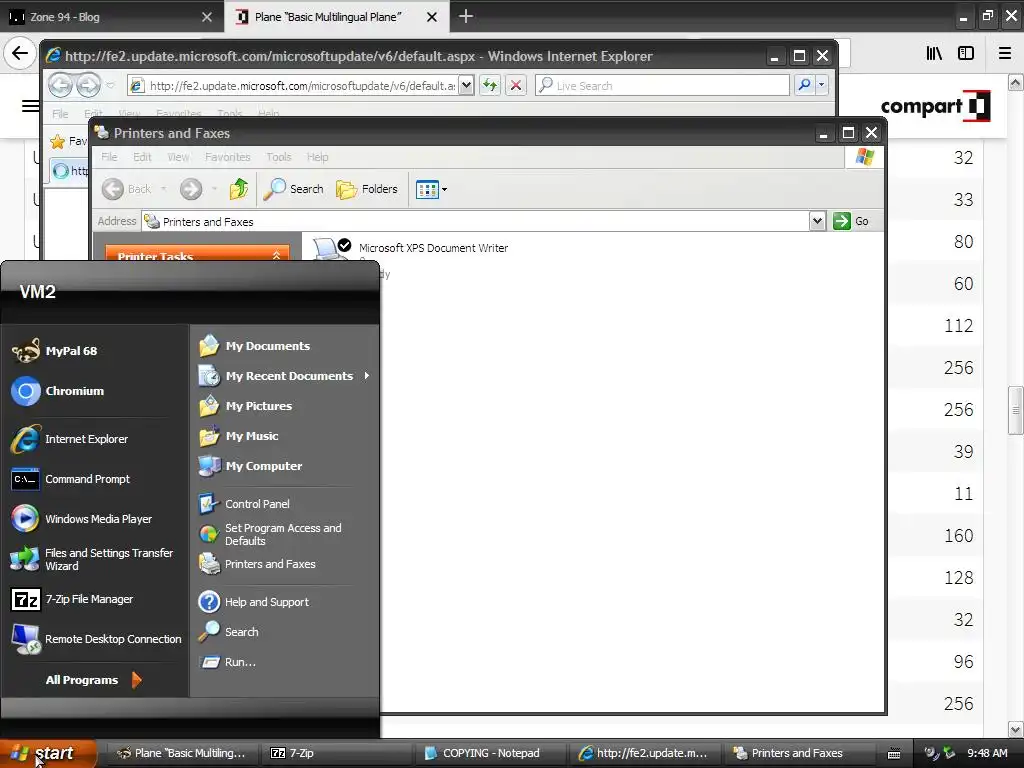Toggle Folders pane in Printers and Faxes
Viewport: 1024px width, 768px height.
point(367,189)
